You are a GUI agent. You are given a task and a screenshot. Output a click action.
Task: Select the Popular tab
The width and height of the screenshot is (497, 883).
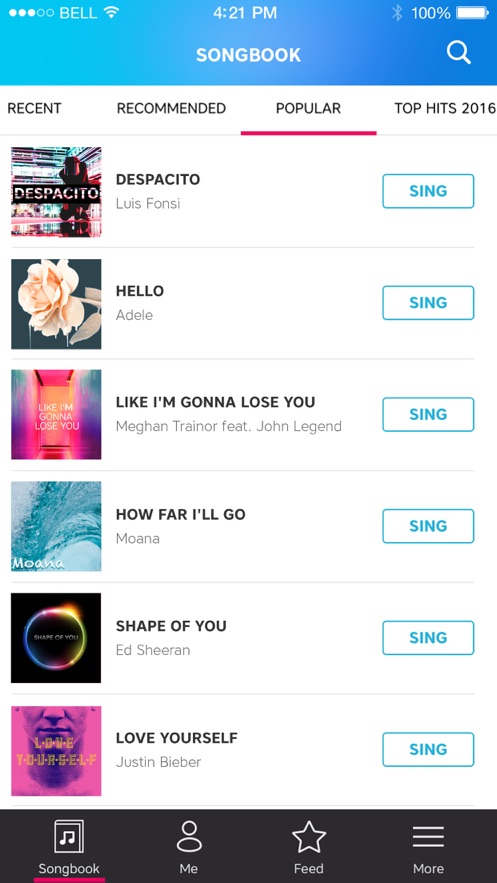coord(308,108)
